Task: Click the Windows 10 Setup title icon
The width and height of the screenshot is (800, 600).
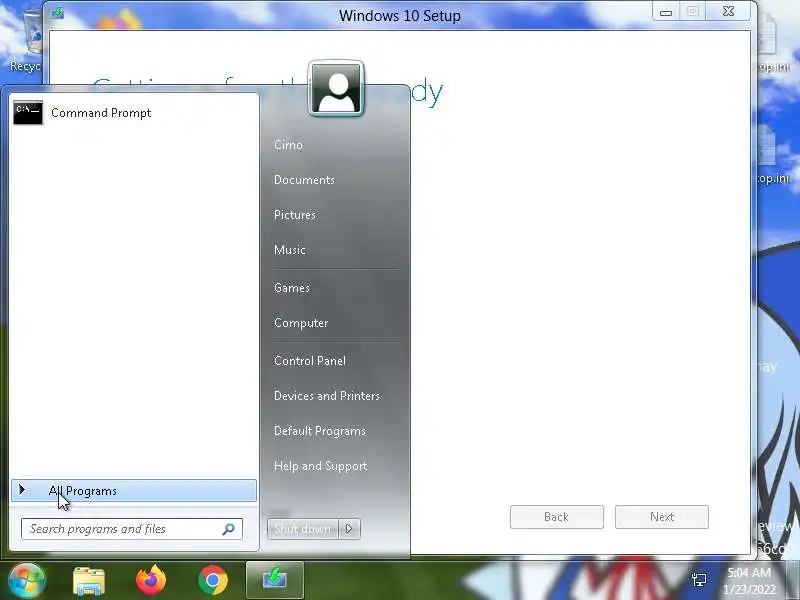Action: pos(58,13)
